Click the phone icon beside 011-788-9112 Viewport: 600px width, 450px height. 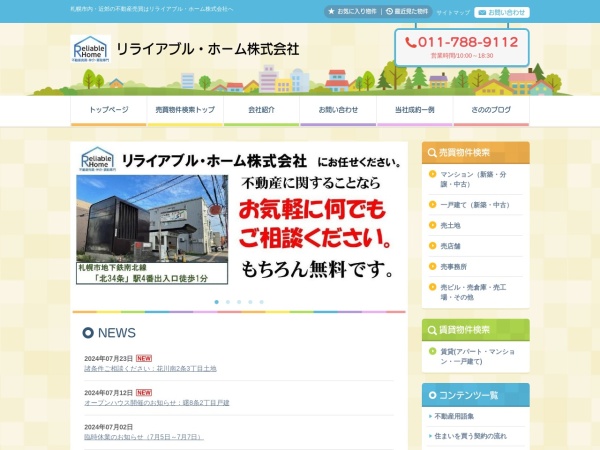pos(411,42)
